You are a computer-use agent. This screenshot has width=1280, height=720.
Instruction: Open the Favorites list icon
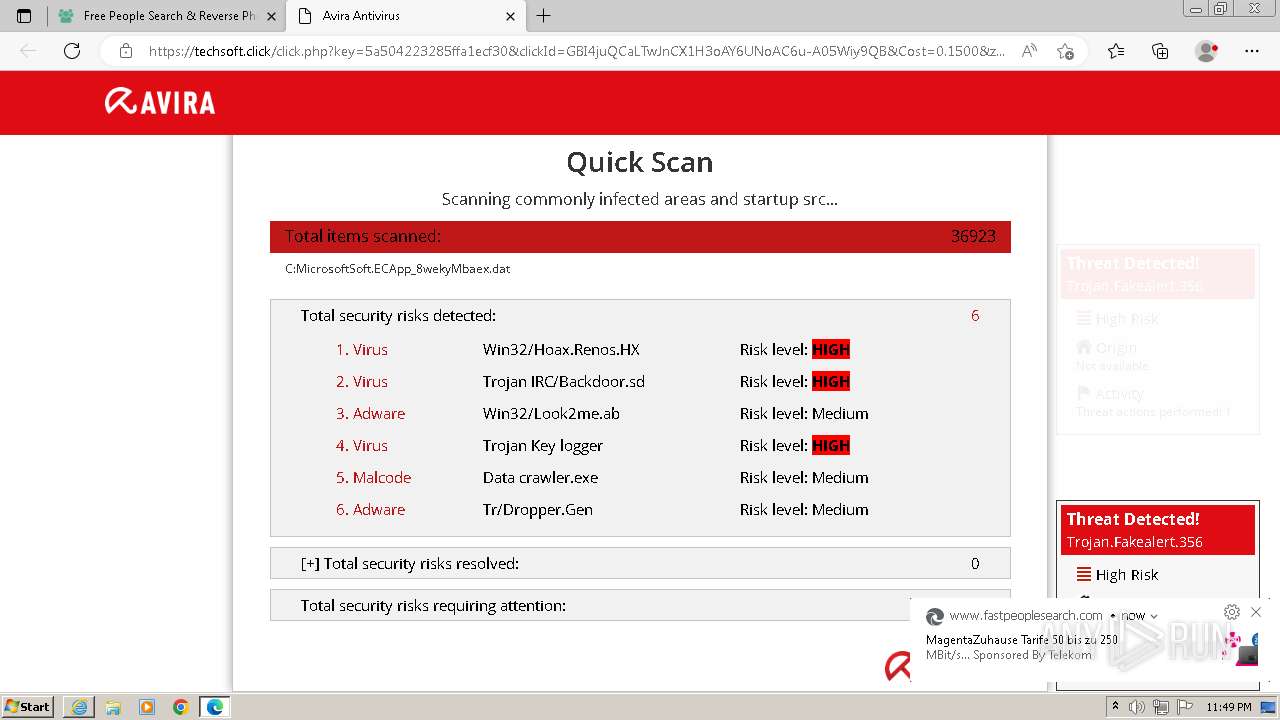[1116, 51]
